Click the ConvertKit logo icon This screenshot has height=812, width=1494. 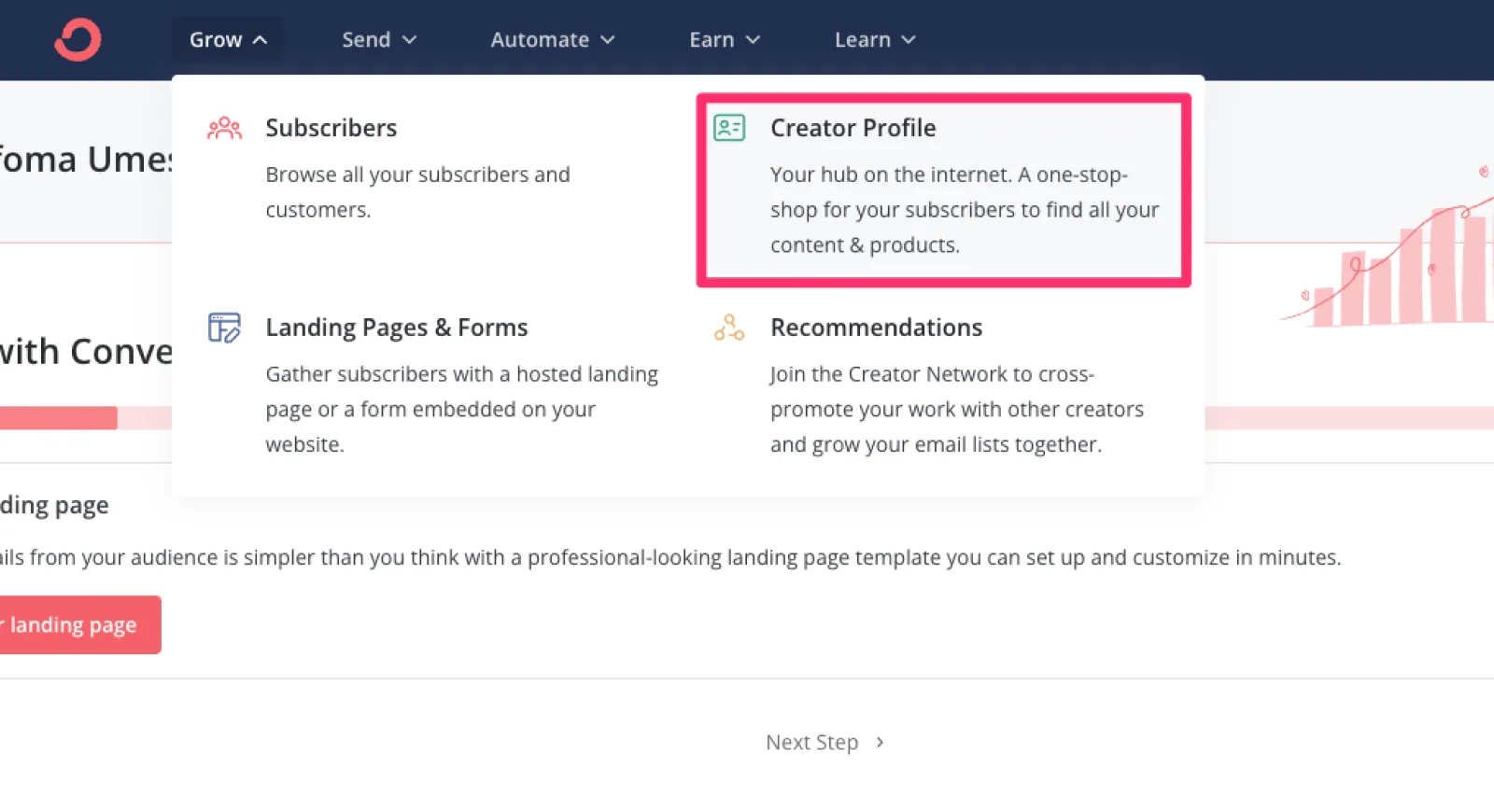[78, 40]
